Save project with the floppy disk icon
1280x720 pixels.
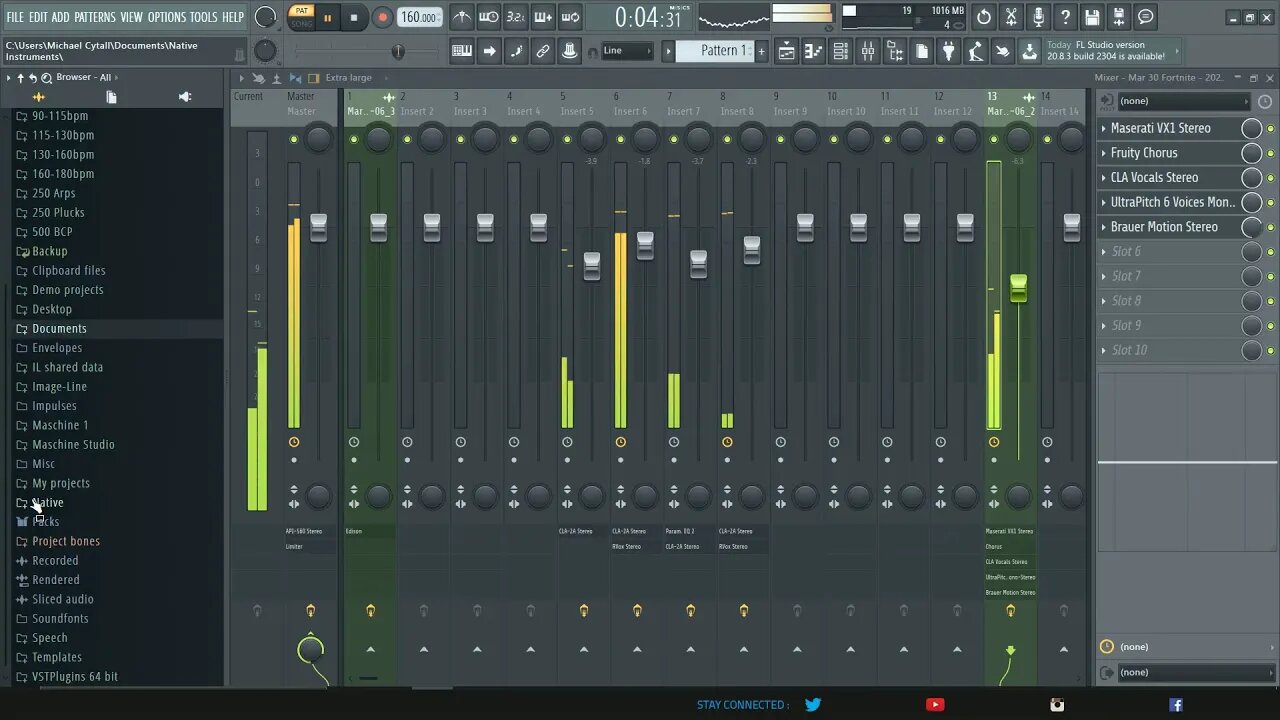(1092, 17)
